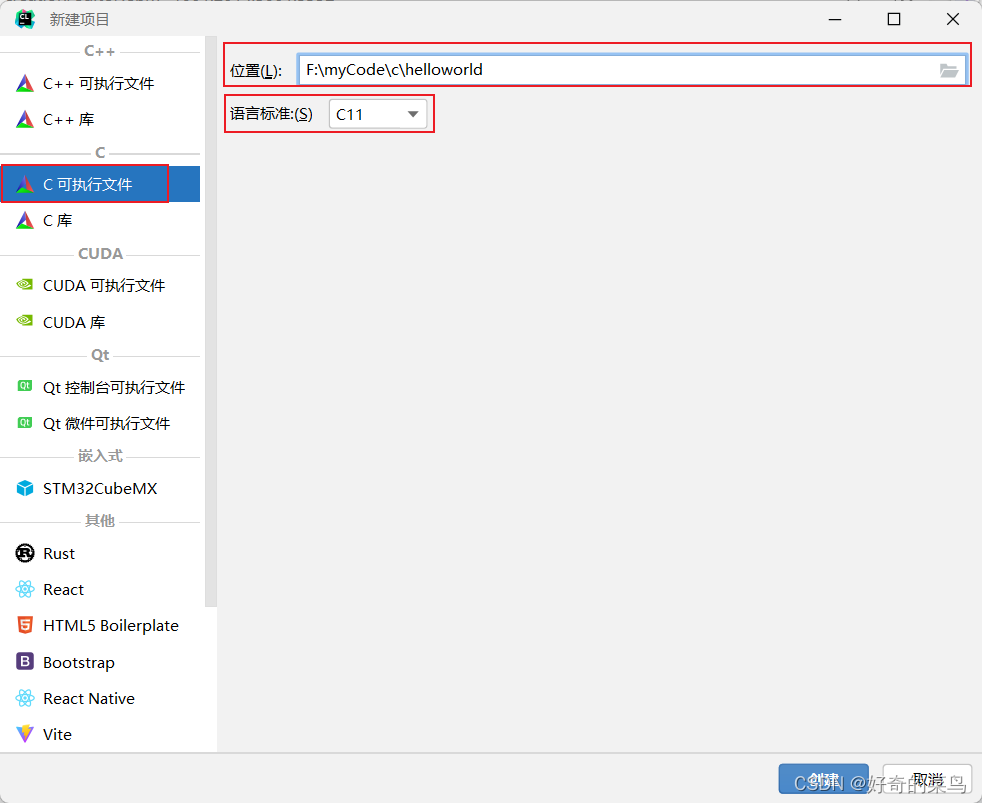Open the folder browser for 位置

[948, 70]
